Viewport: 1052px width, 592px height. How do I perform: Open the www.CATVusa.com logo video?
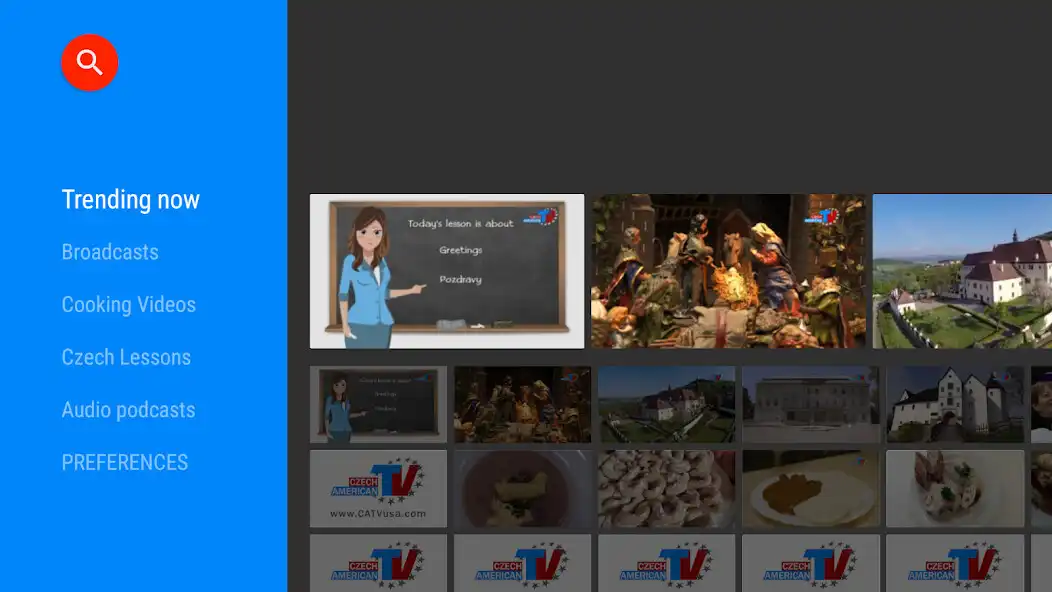coord(378,488)
